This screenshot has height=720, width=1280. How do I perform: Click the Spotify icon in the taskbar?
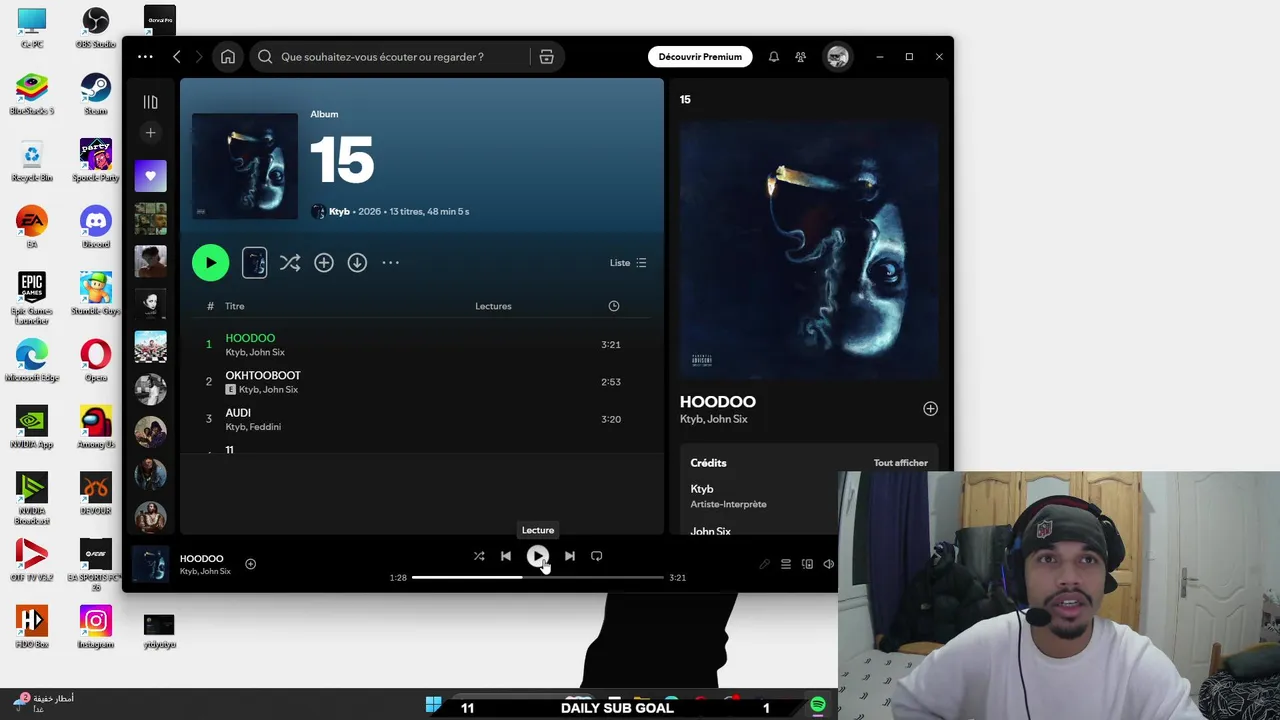818,705
